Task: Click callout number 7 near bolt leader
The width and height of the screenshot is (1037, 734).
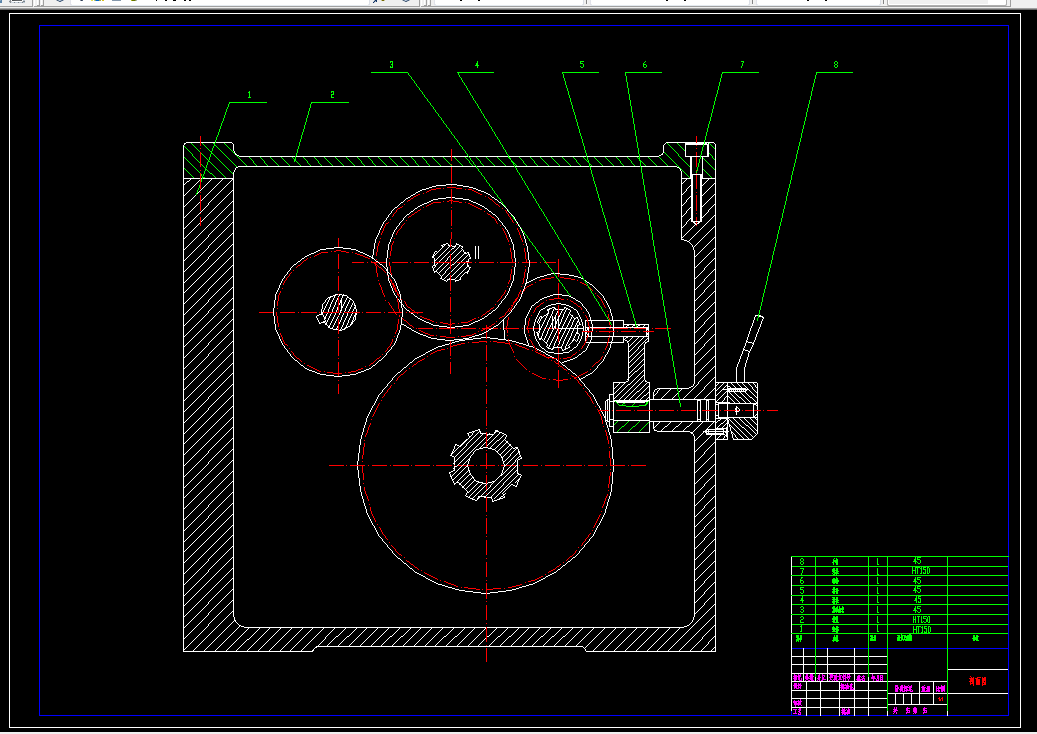Action: [742, 65]
